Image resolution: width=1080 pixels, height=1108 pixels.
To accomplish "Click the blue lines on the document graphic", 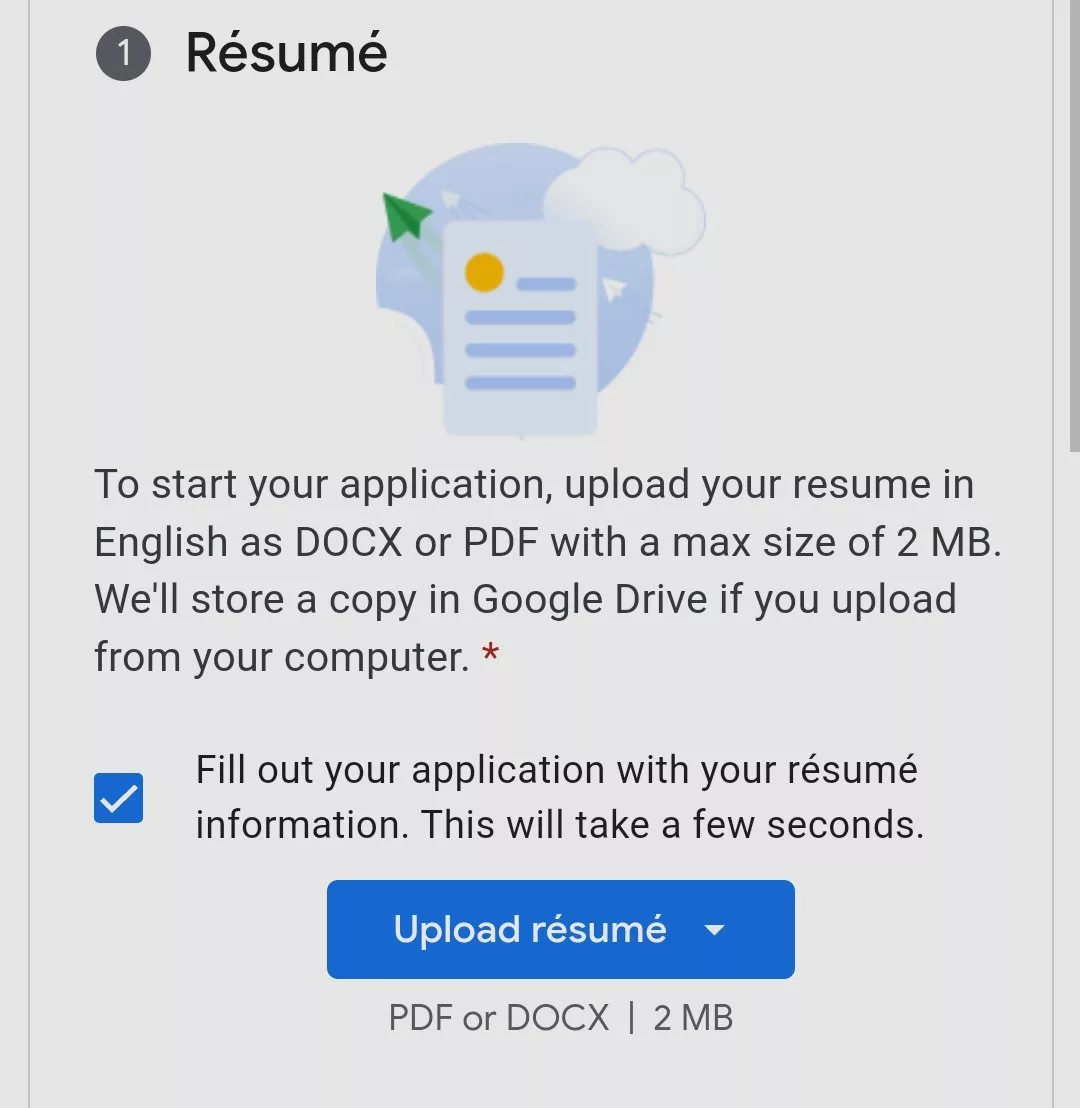I will [520, 350].
